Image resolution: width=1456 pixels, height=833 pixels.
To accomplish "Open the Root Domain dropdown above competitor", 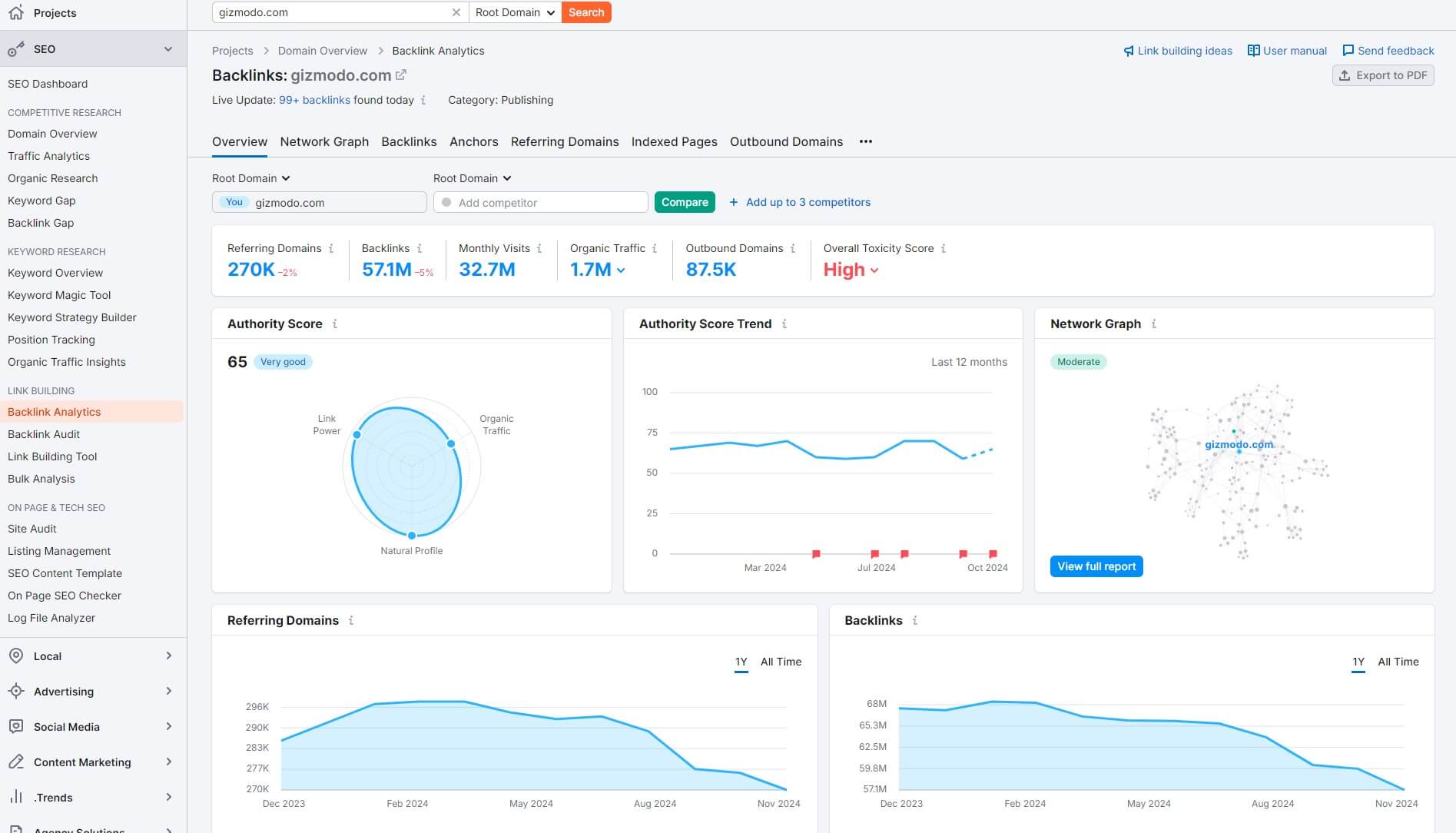I will [x=473, y=178].
